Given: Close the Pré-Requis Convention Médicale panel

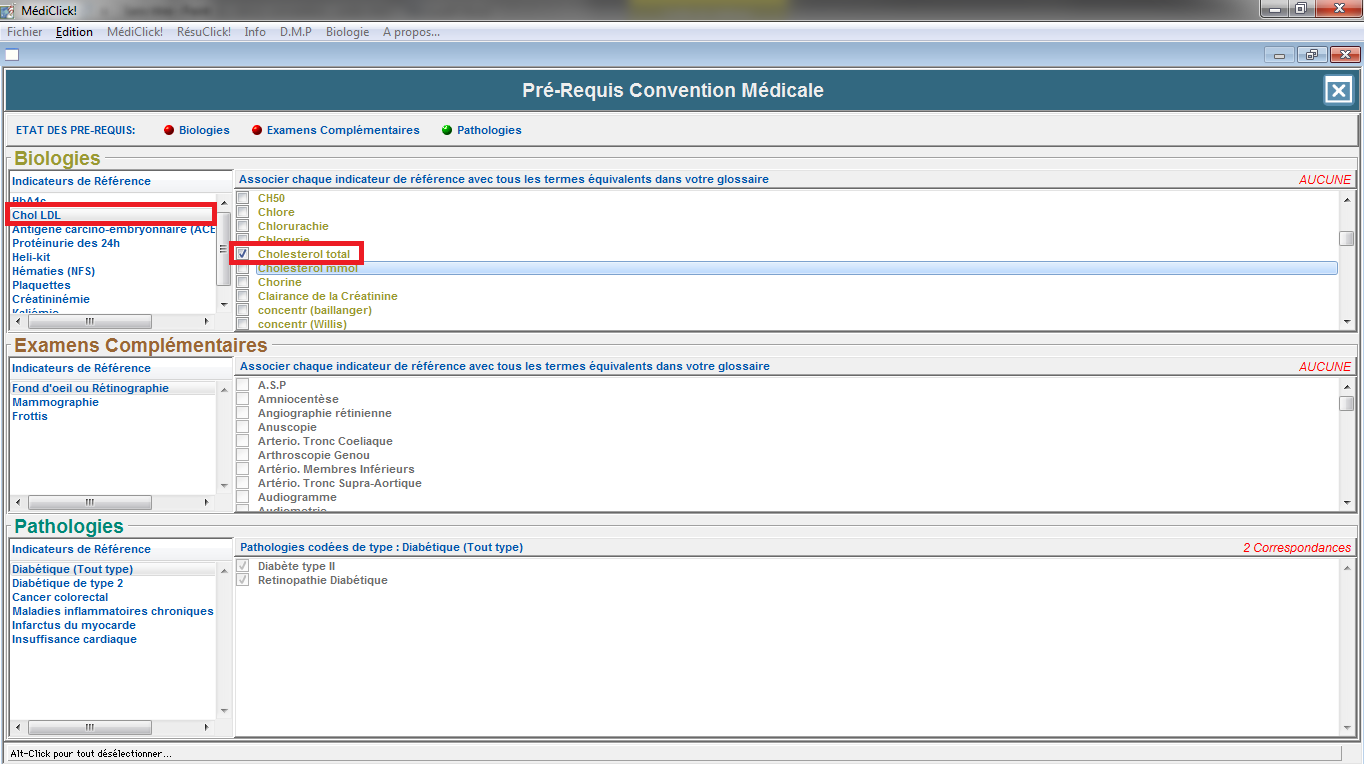Looking at the screenshot, I should click(x=1338, y=91).
